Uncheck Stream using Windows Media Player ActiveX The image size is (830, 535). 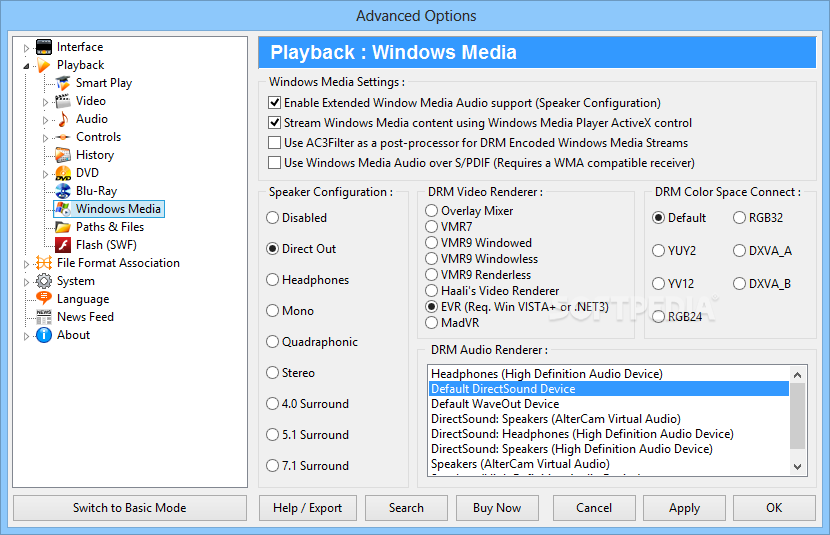pyautogui.click(x=274, y=123)
